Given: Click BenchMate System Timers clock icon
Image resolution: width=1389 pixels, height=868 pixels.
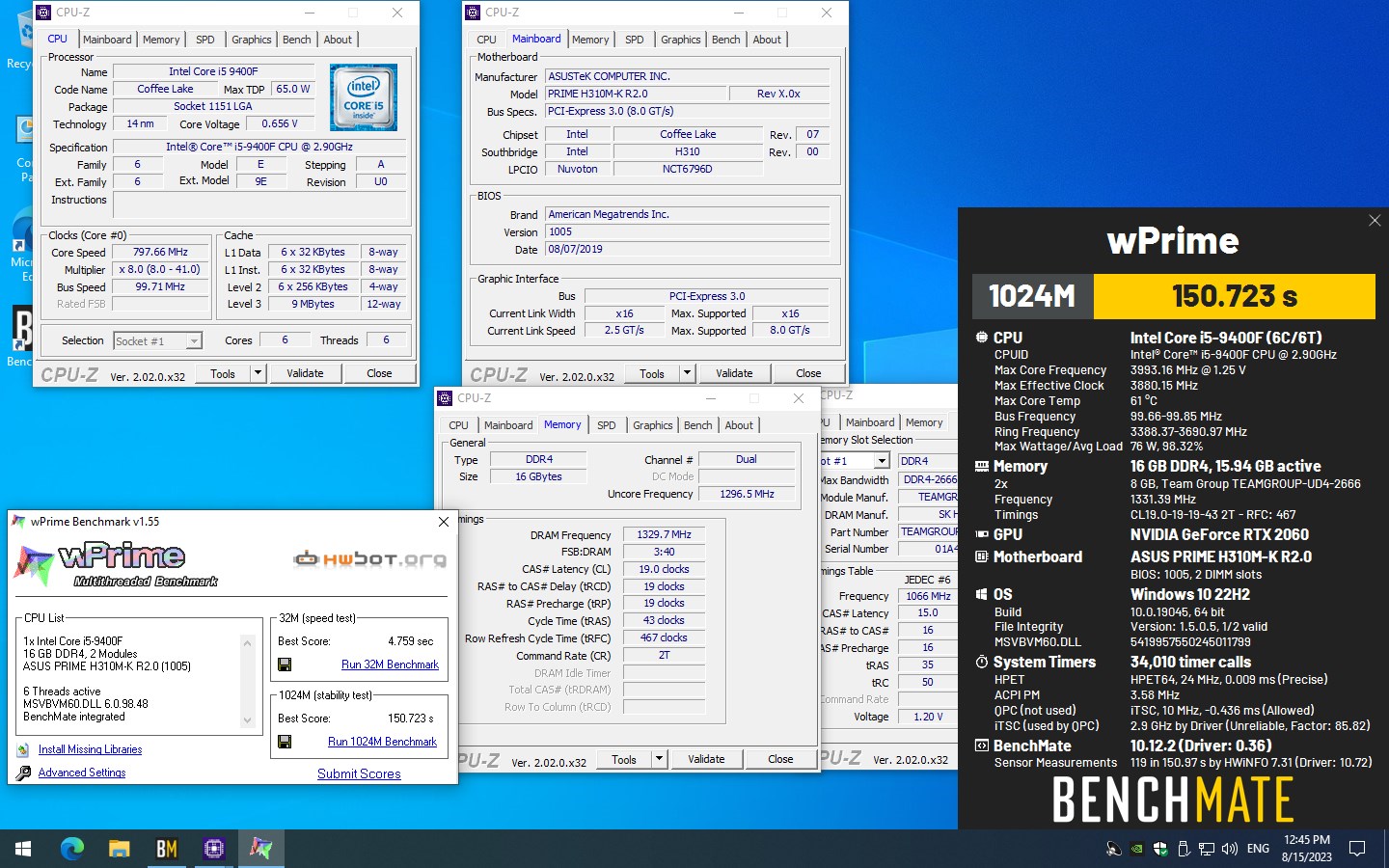Looking at the screenshot, I should [x=982, y=662].
